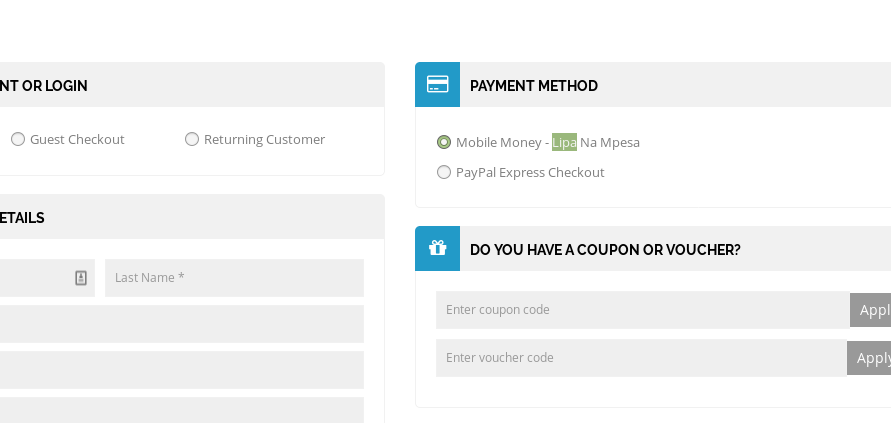Focus the Last Name field
This screenshot has width=891, height=423.
point(234,278)
